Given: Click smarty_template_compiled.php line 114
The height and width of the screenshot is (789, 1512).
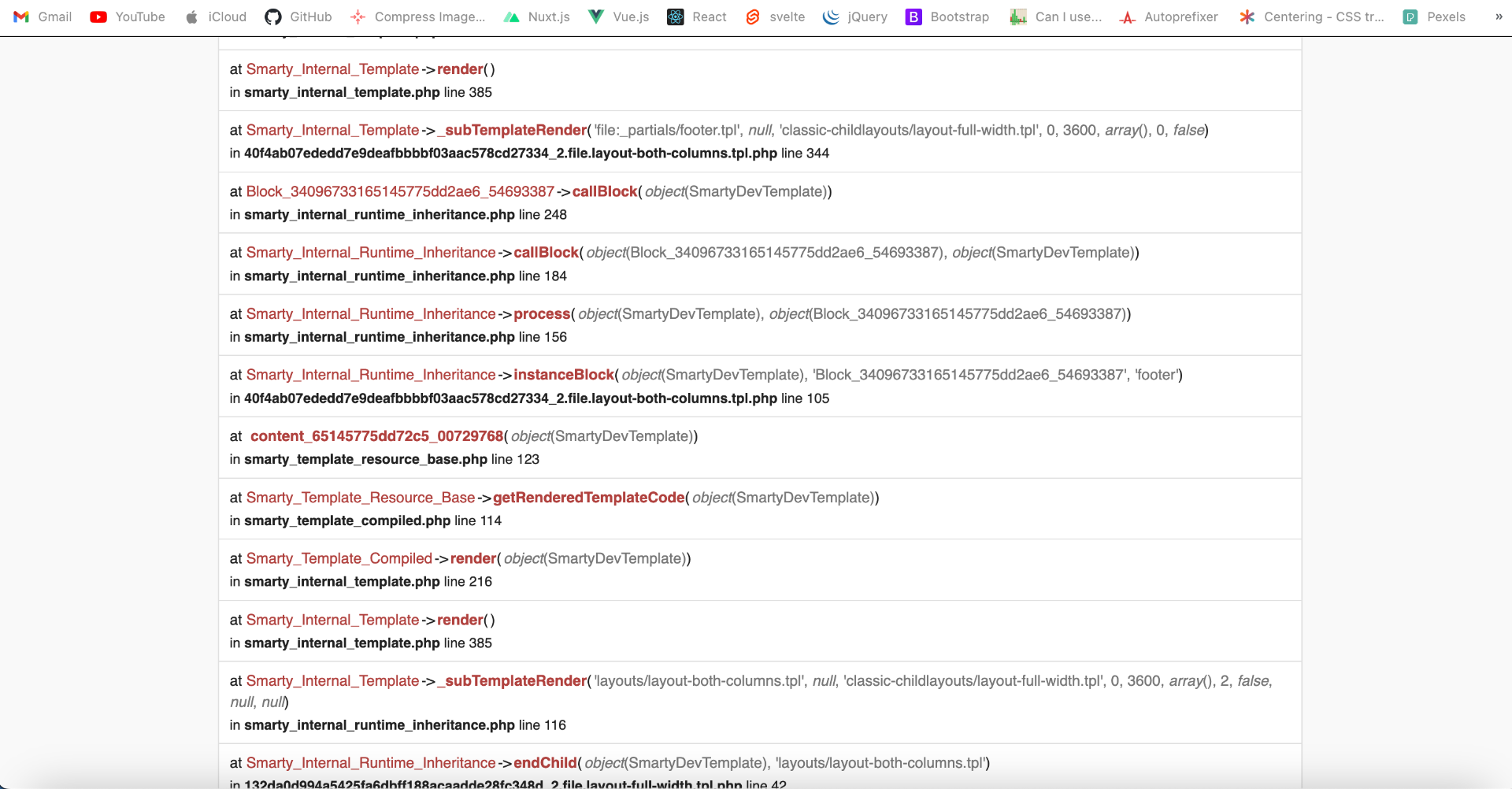Looking at the screenshot, I should (x=347, y=521).
